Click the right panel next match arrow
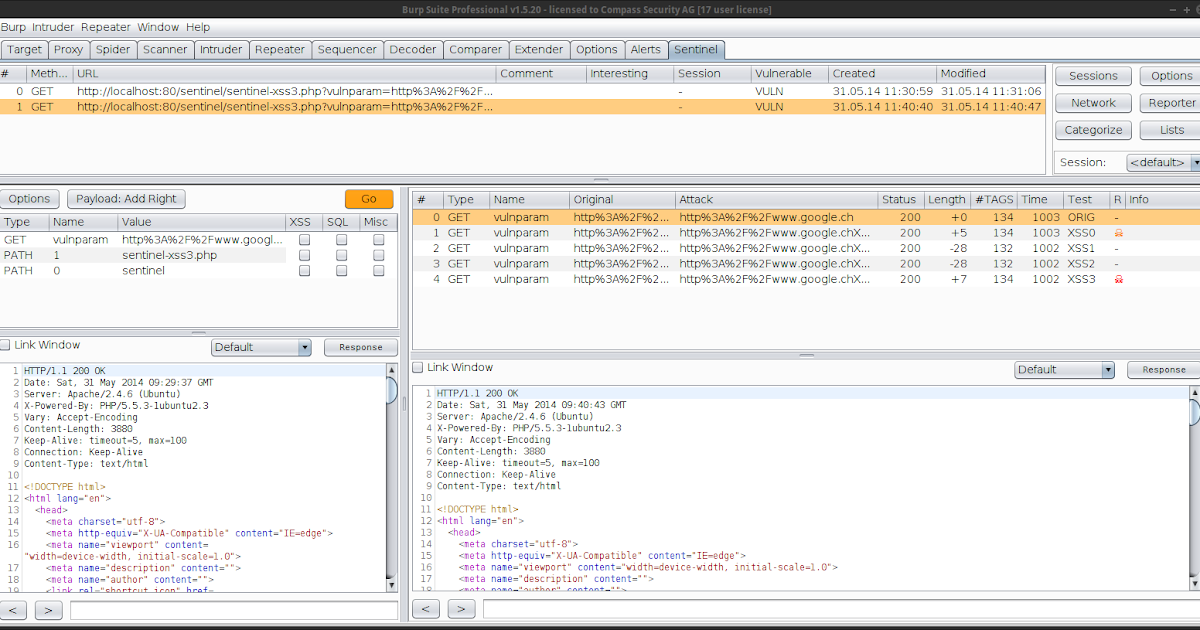Screen dimensions: 1200x630 [x=460, y=609]
